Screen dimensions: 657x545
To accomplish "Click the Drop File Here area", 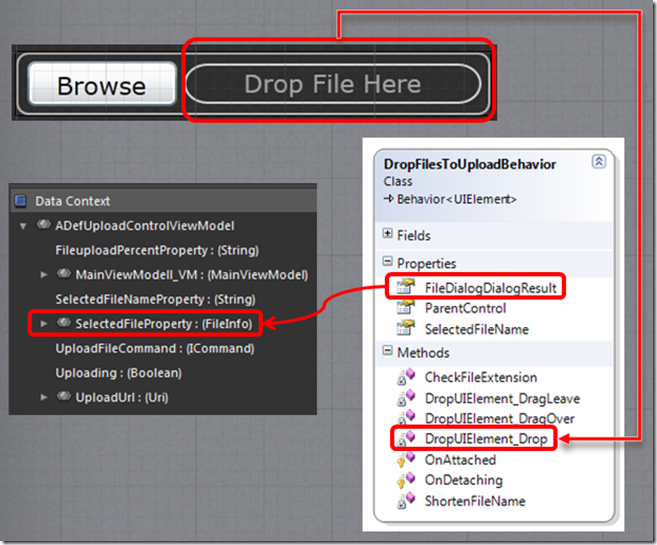I will click(x=334, y=84).
